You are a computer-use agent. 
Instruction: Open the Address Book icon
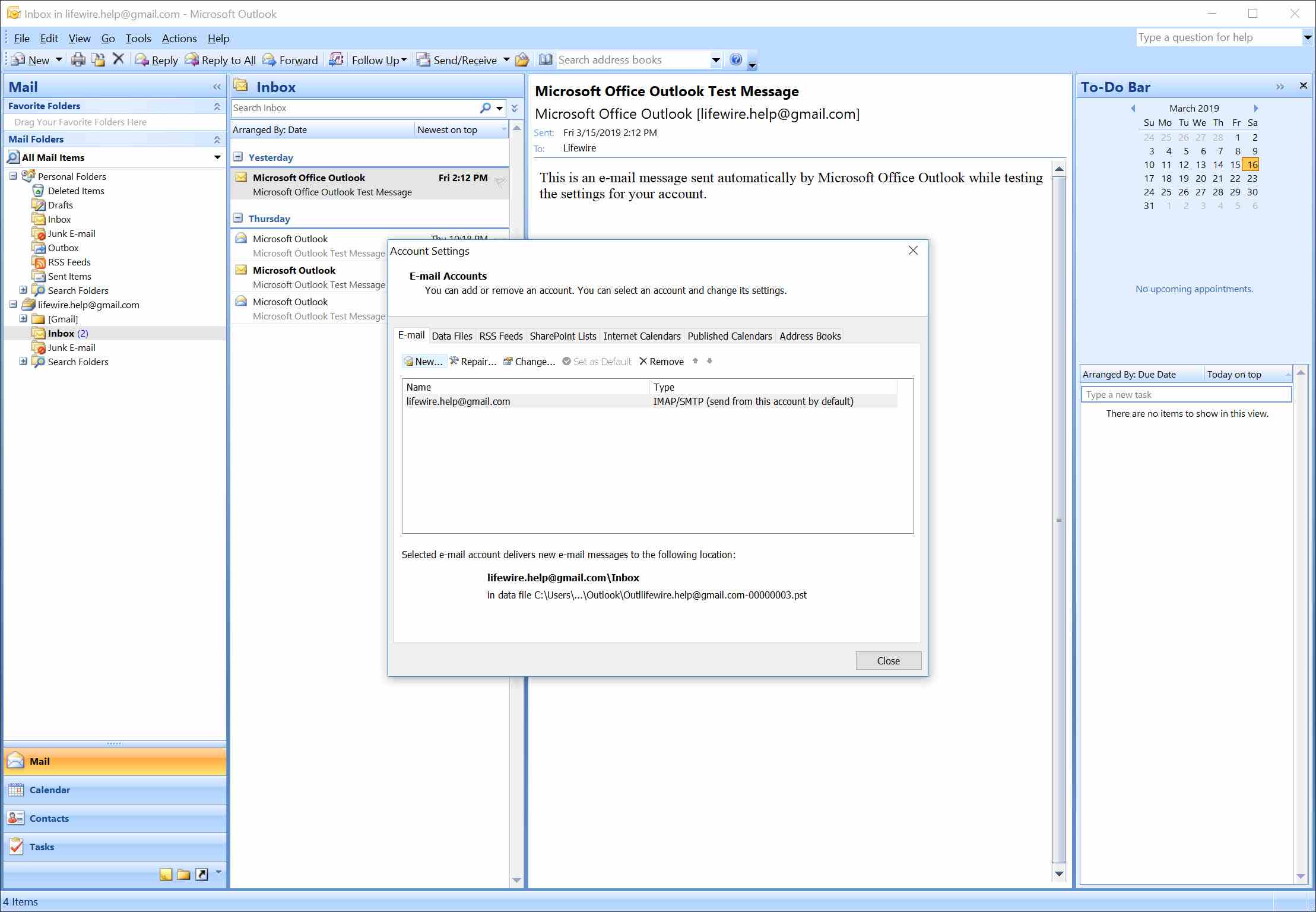[546, 59]
